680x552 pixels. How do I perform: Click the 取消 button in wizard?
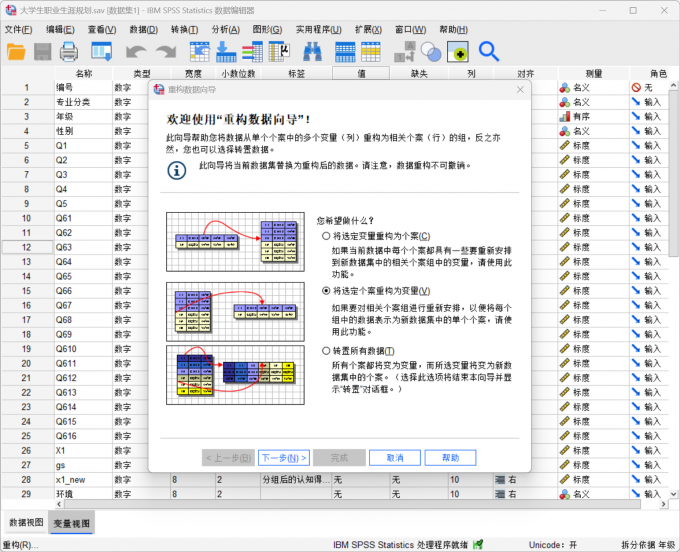(x=395, y=458)
